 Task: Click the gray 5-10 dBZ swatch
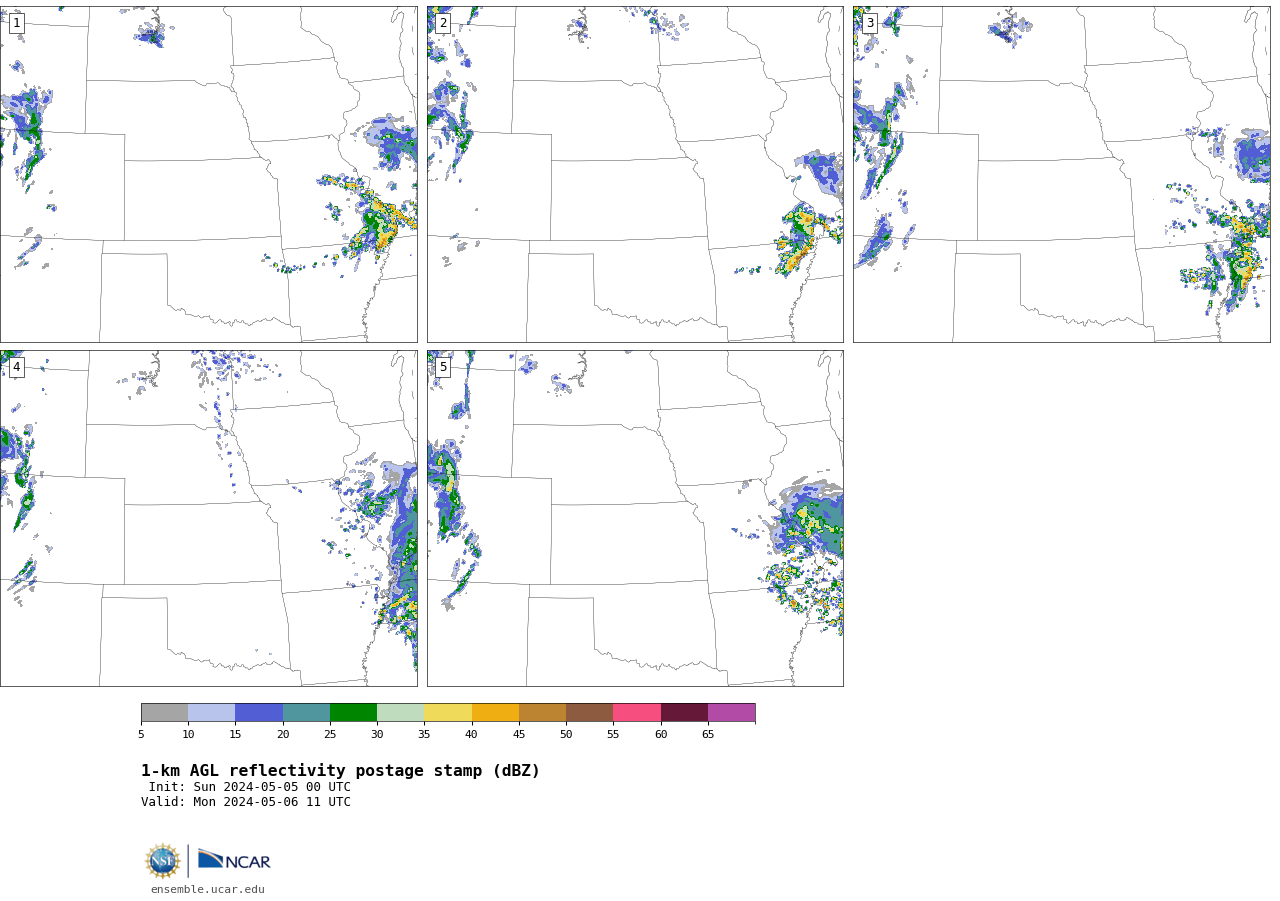[x=164, y=712]
